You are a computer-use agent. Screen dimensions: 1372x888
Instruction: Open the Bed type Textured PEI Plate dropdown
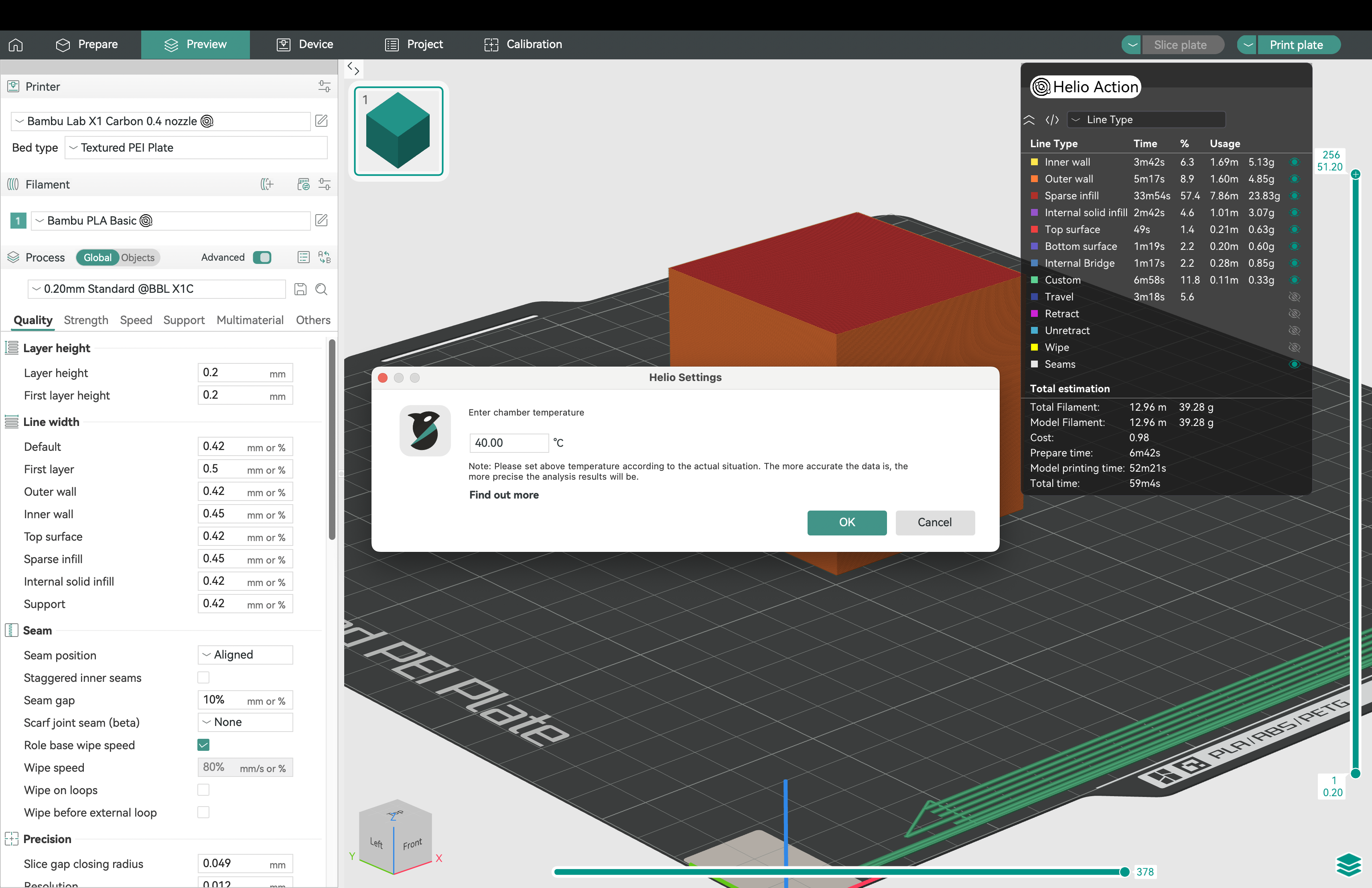pos(196,148)
